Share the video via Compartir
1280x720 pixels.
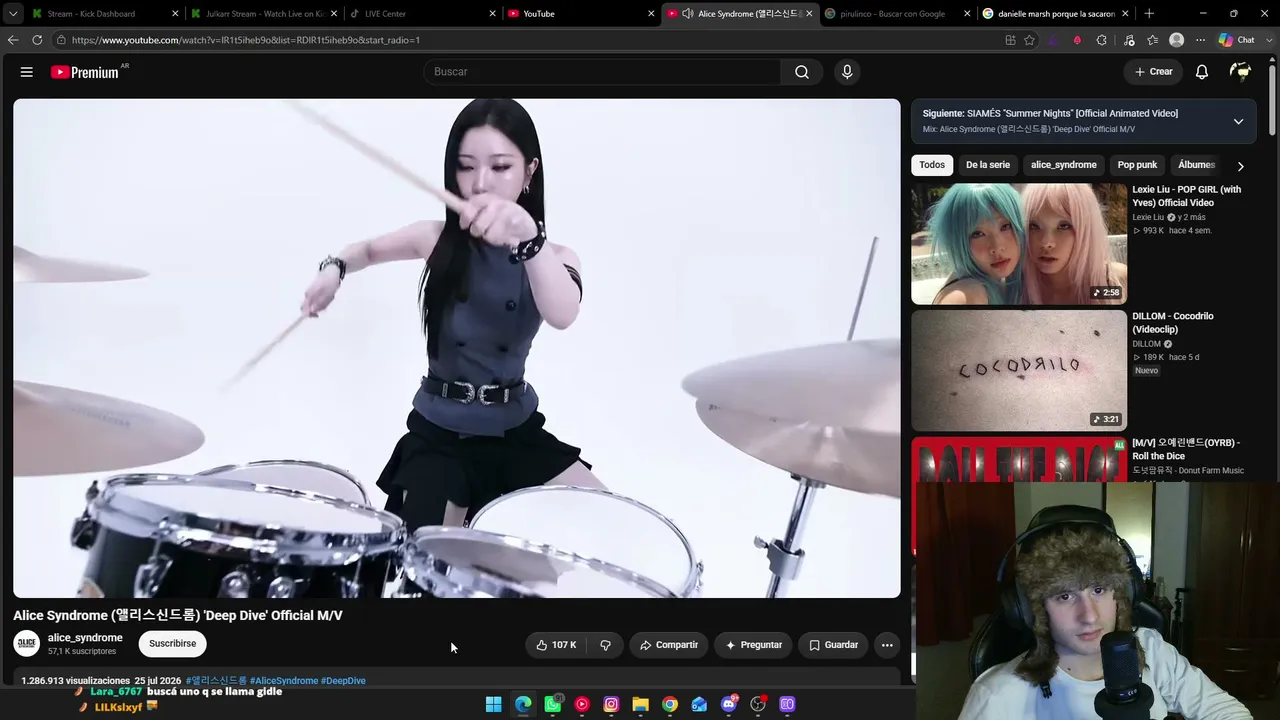coord(669,645)
